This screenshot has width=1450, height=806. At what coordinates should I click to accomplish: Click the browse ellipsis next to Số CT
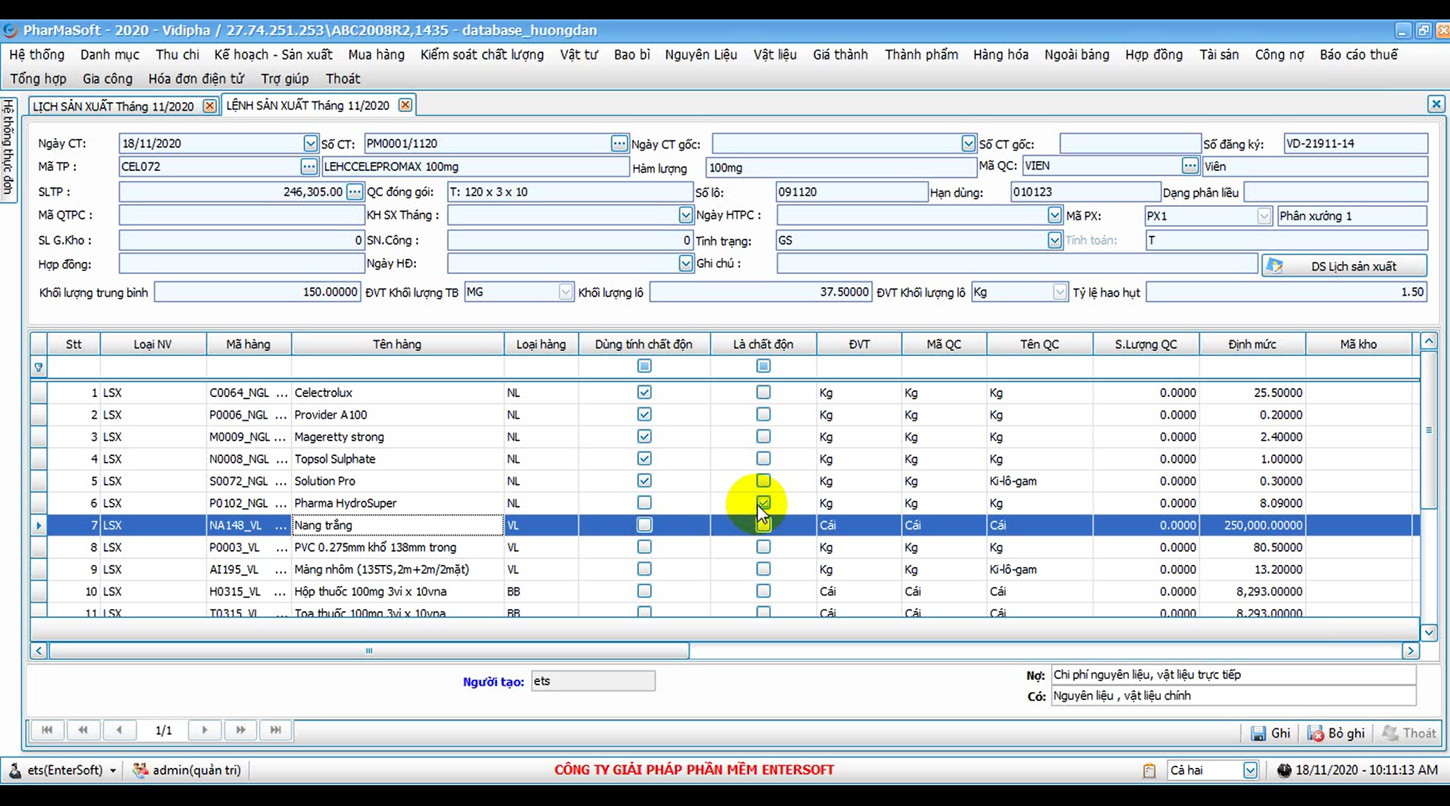[x=618, y=142]
